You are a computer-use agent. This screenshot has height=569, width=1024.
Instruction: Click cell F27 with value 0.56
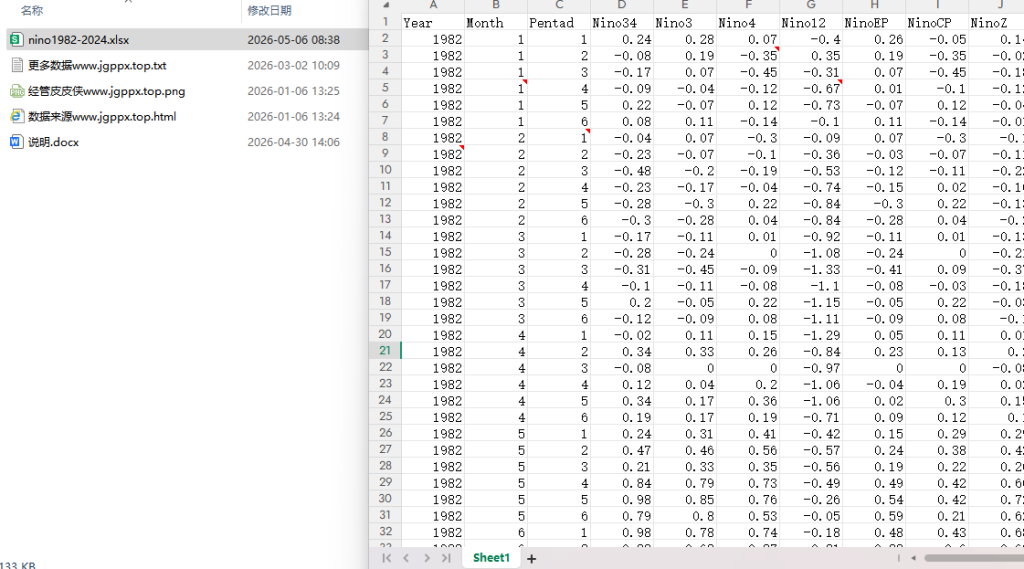point(748,450)
